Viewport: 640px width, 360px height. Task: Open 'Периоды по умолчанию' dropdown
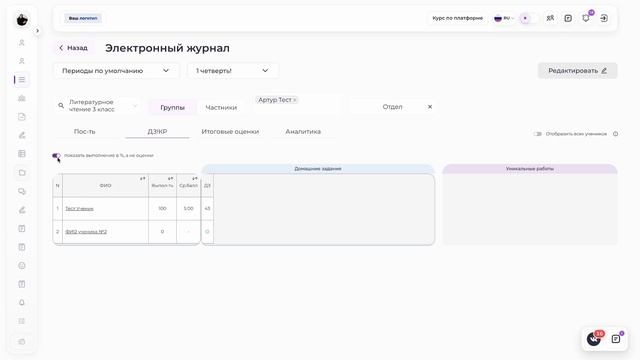116,71
